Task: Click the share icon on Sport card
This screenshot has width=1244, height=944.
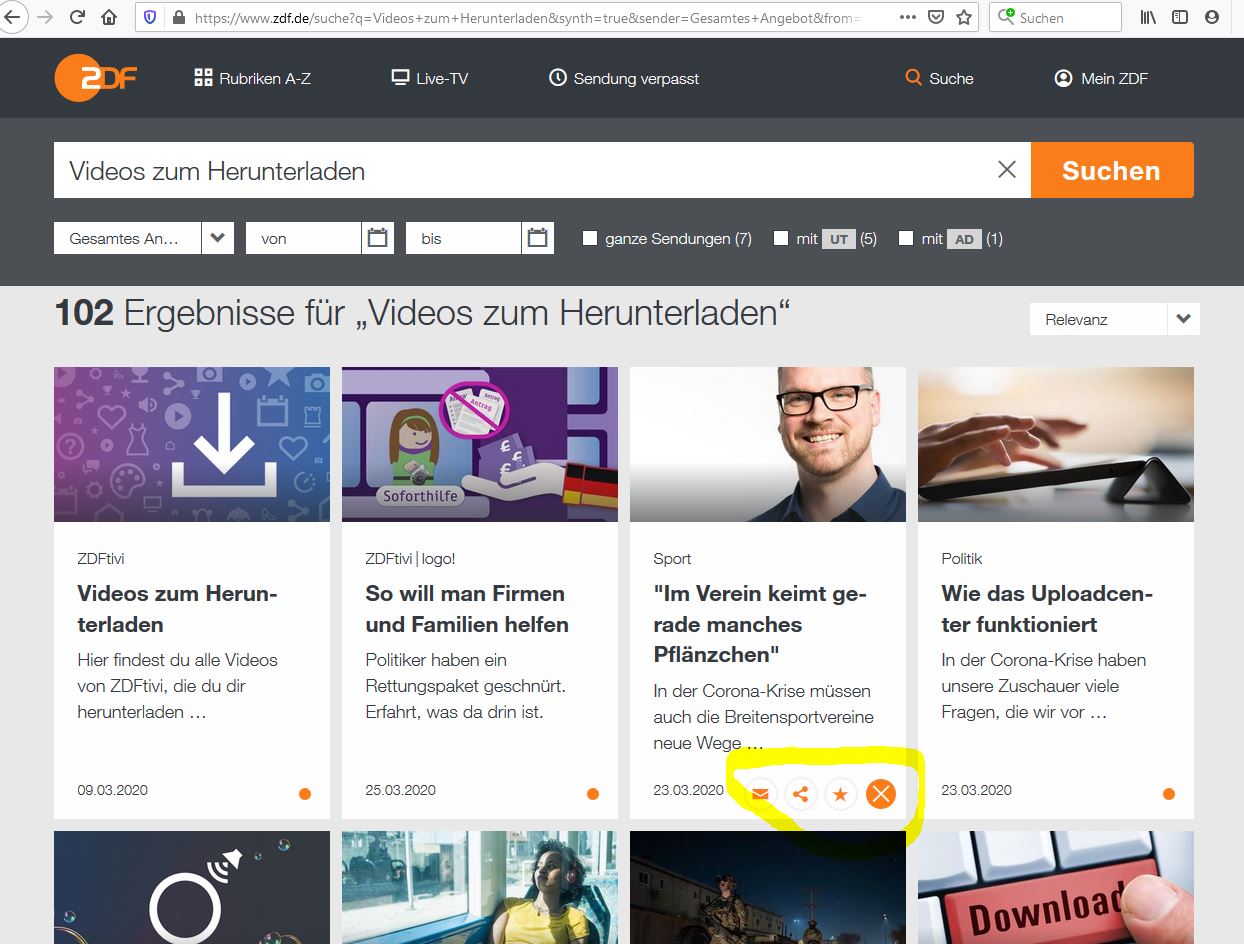Action: click(800, 794)
